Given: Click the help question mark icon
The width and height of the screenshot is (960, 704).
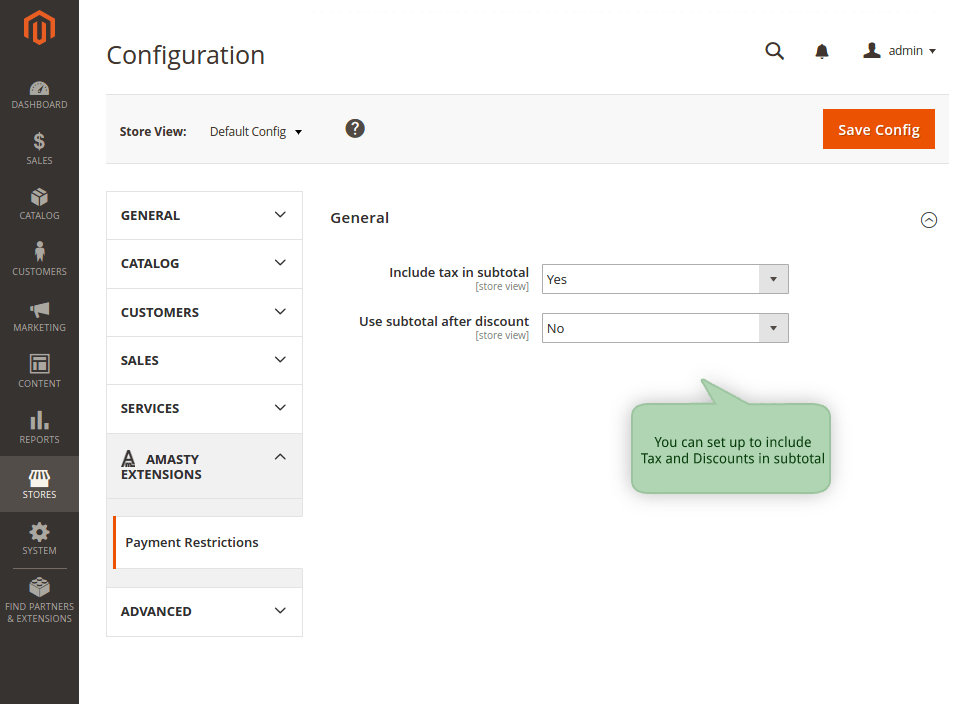Looking at the screenshot, I should [x=355, y=129].
